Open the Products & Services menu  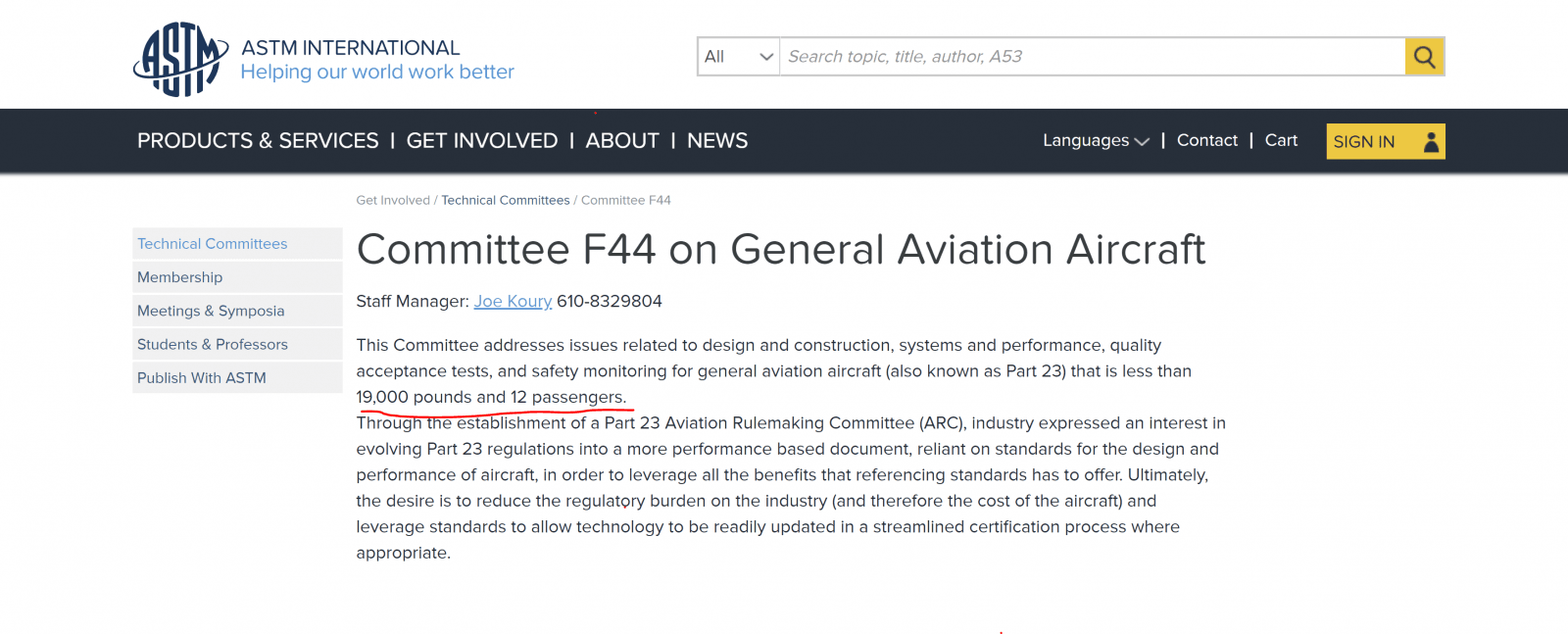point(258,140)
